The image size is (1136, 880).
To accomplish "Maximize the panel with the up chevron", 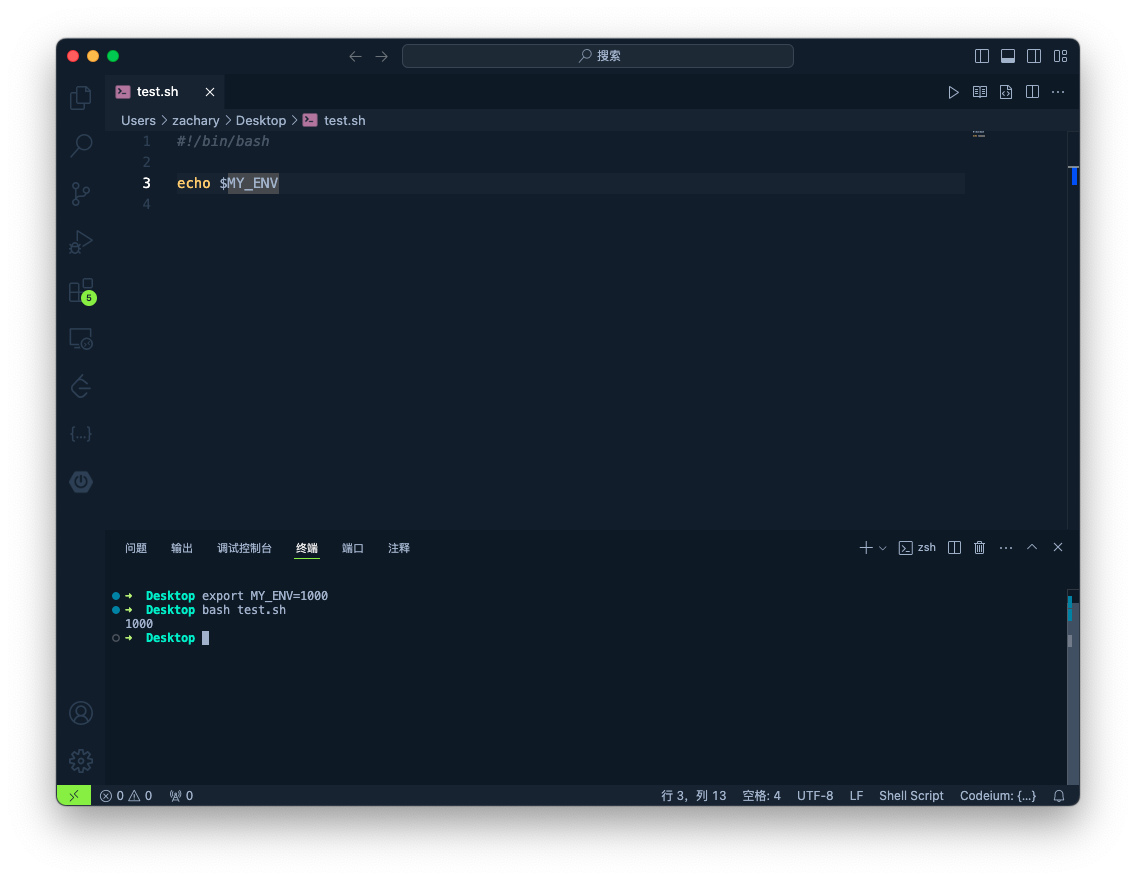I will coord(1032,548).
